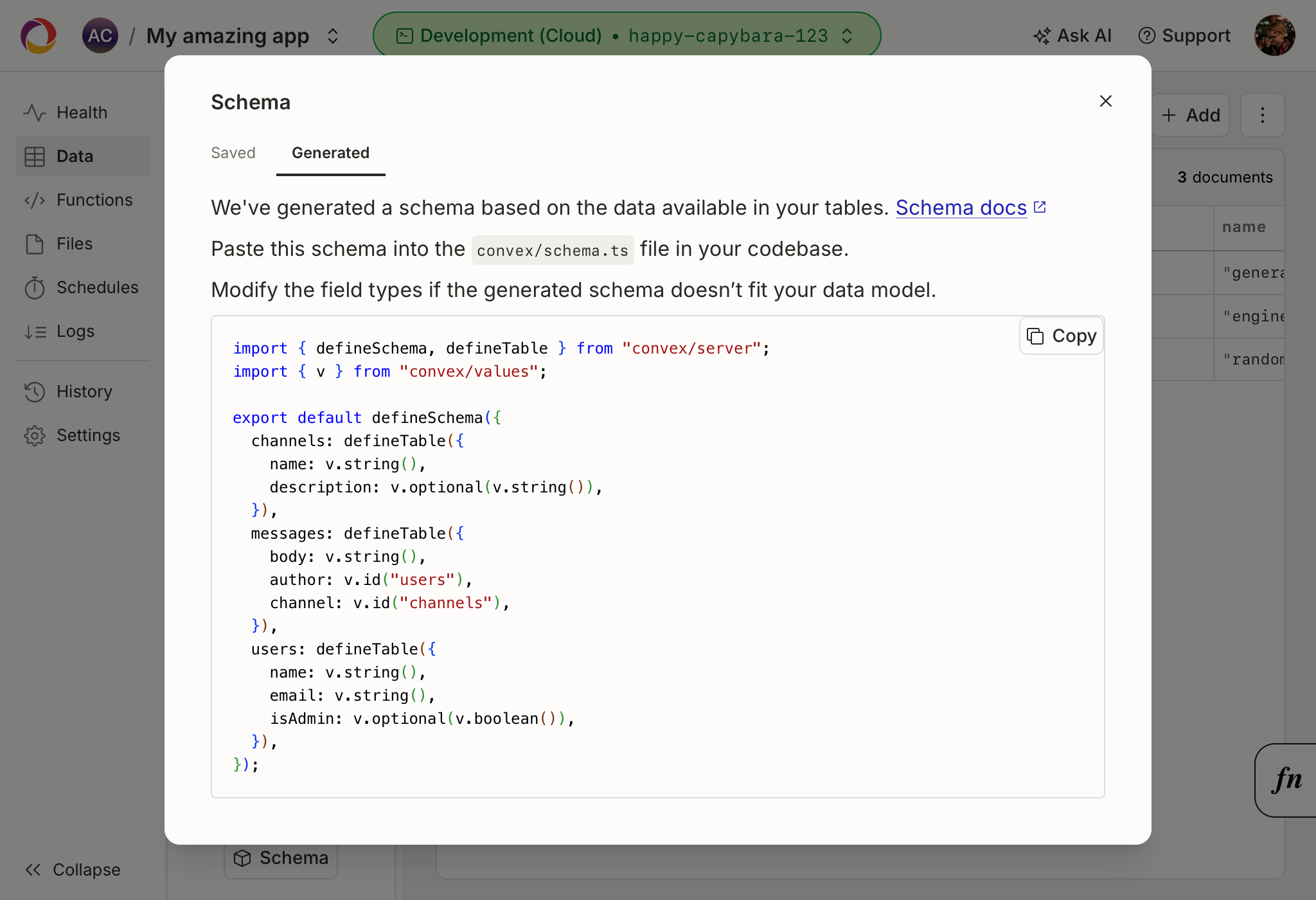Open the vertical three-dot overflow menu
1316x900 pixels.
[1263, 115]
